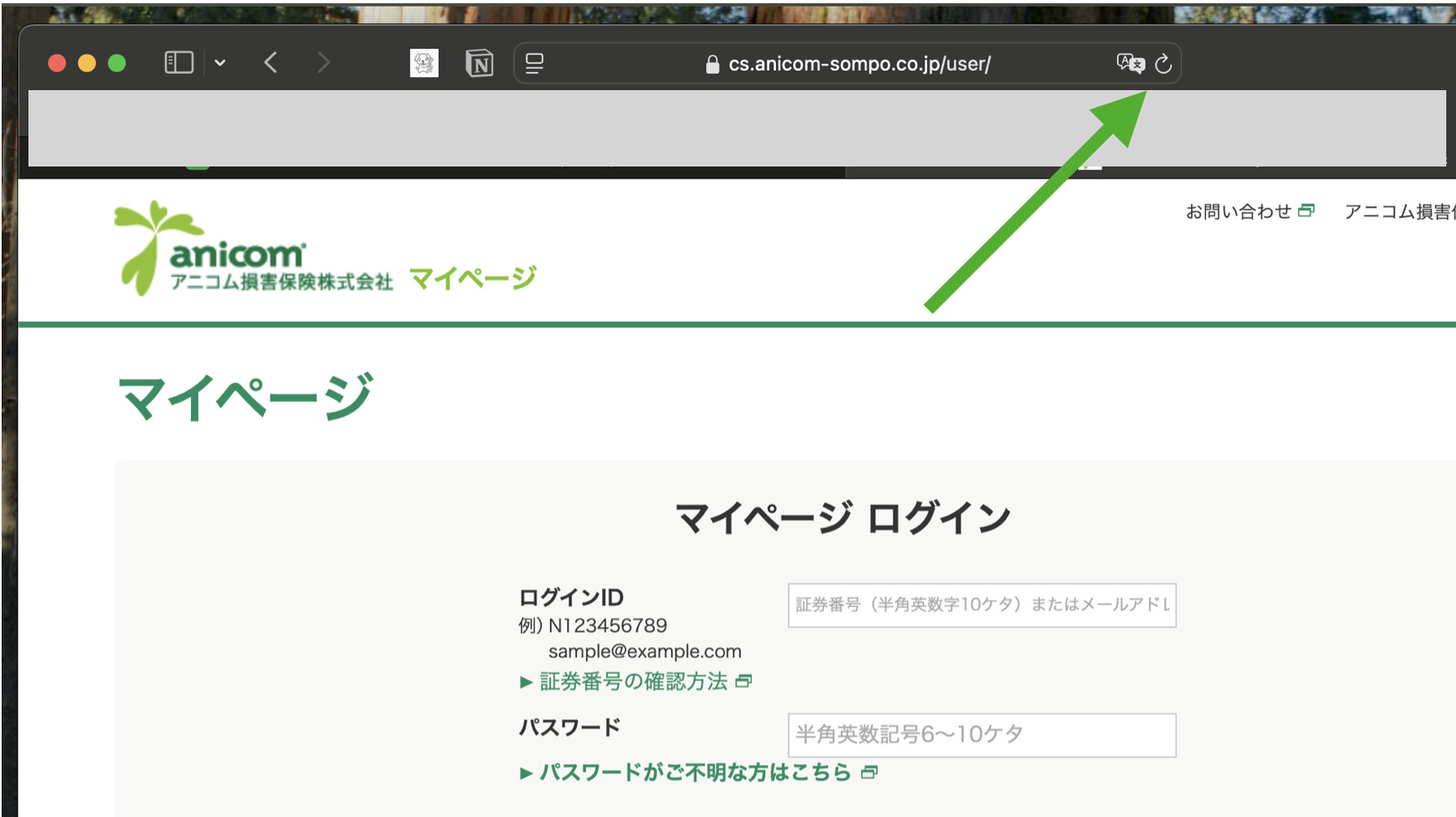The image size is (1456, 817).
Task: Focus the パスワード input field
Action: click(981, 735)
